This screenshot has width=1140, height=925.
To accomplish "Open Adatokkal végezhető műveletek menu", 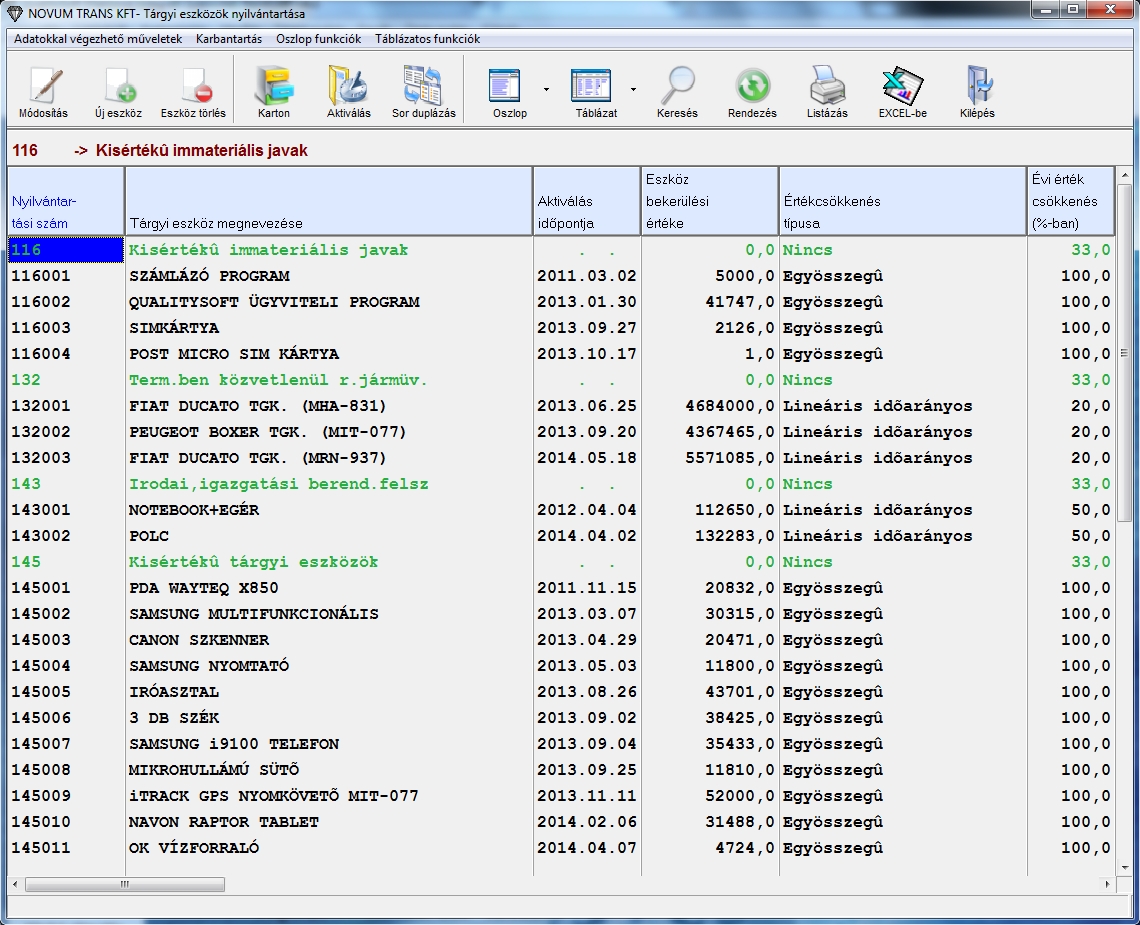I will point(98,39).
